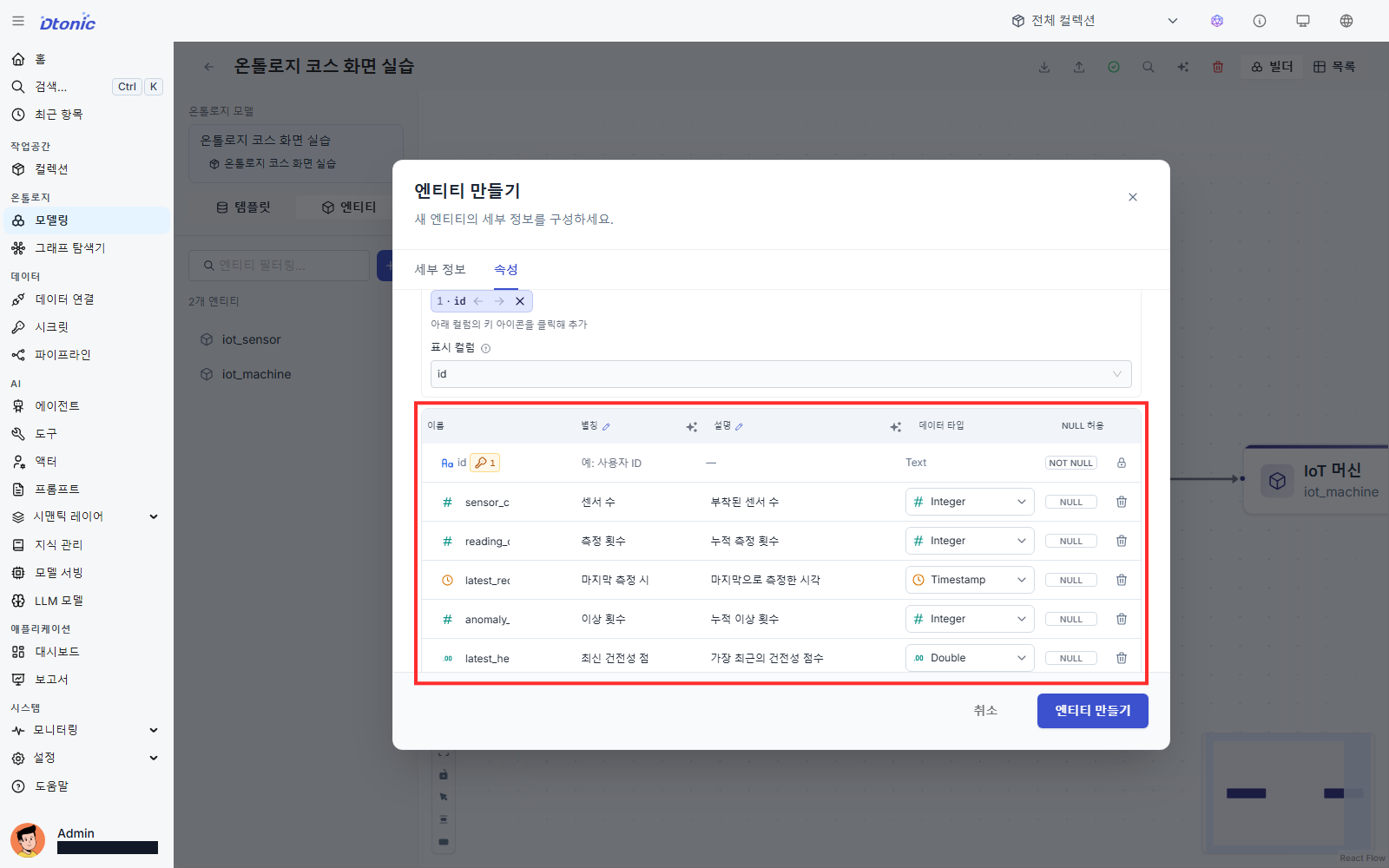Open data type dropdown for sensor_c
Viewport: 1389px width, 868px height.
pos(970,502)
